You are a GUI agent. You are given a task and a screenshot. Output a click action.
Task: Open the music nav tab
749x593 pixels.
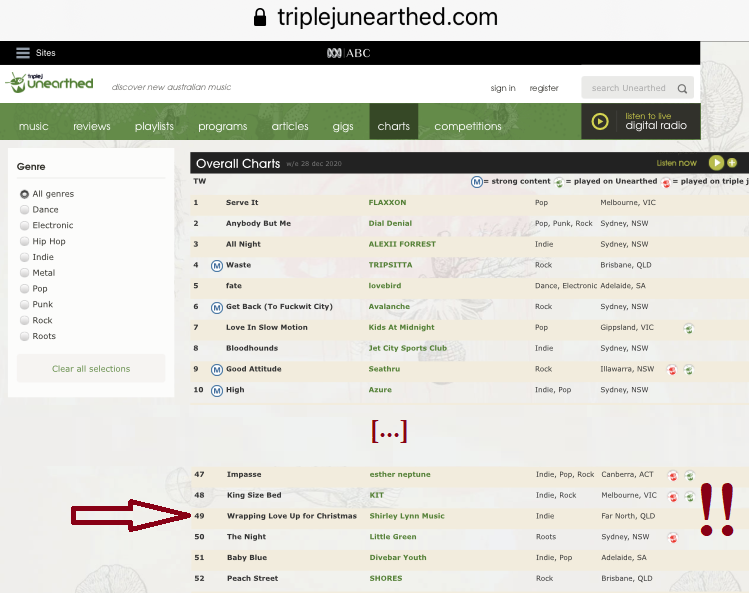pos(33,126)
